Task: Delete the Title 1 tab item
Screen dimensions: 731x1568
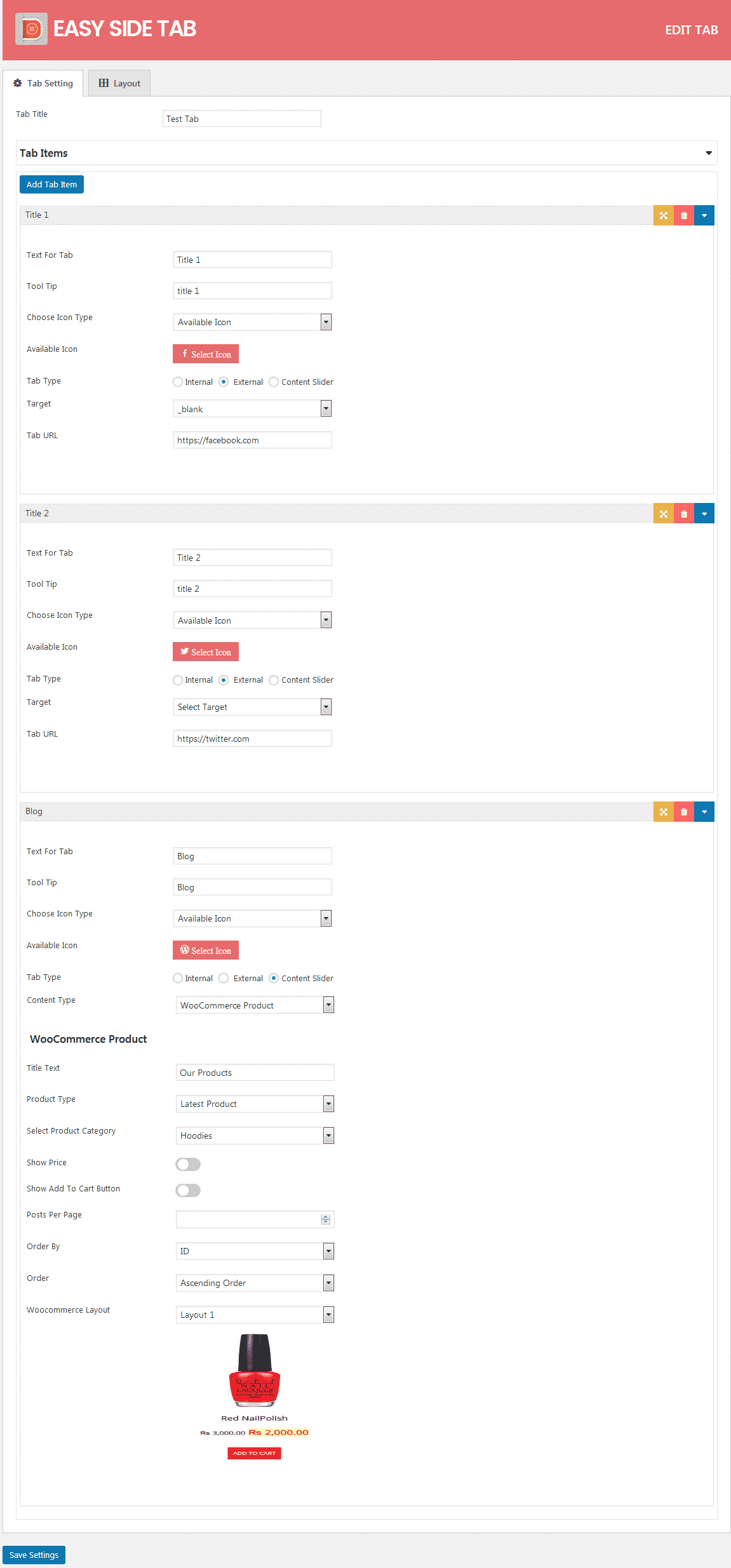Action: pyautogui.click(x=683, y=215)
